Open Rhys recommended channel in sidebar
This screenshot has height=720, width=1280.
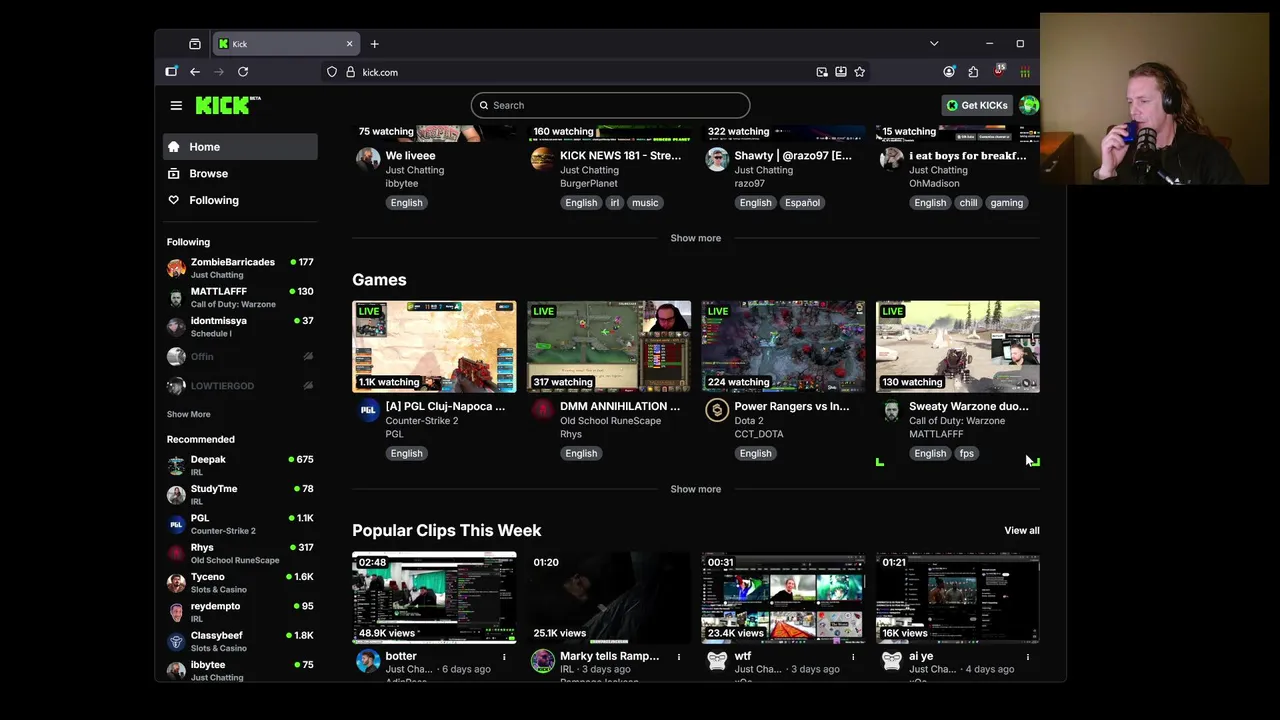pos(240,553)
